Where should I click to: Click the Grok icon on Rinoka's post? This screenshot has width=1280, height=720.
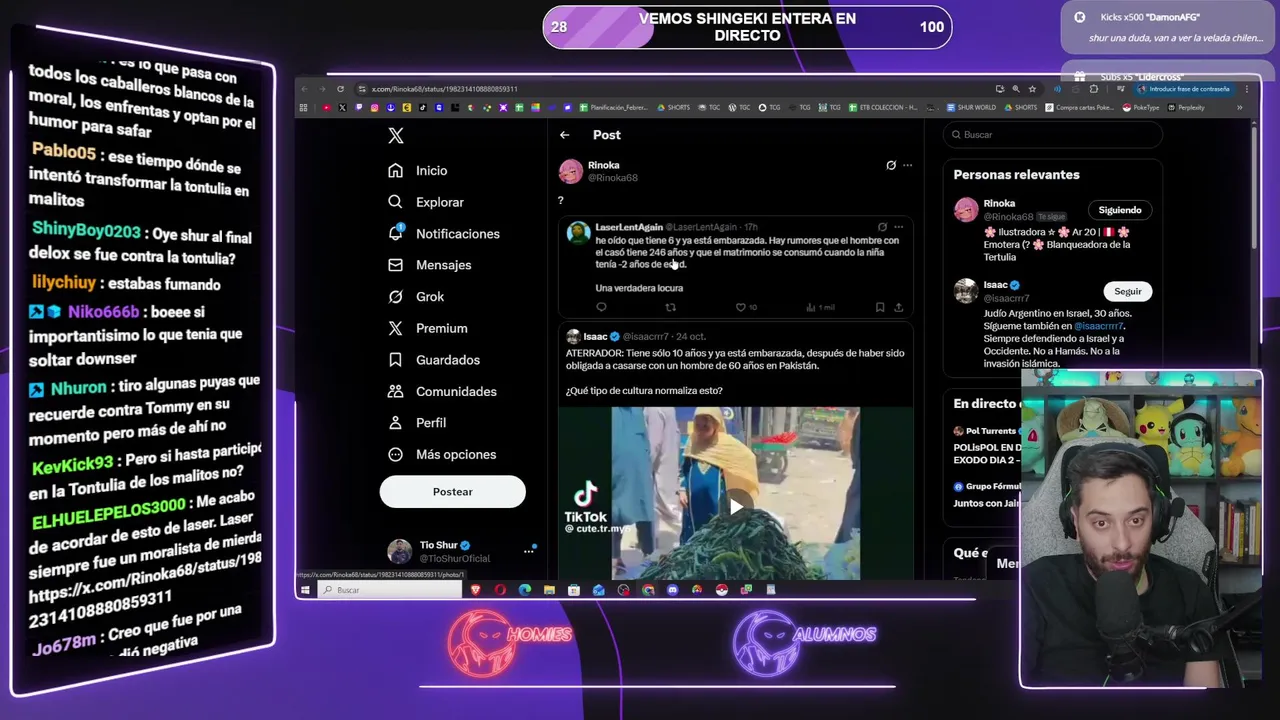891,165
